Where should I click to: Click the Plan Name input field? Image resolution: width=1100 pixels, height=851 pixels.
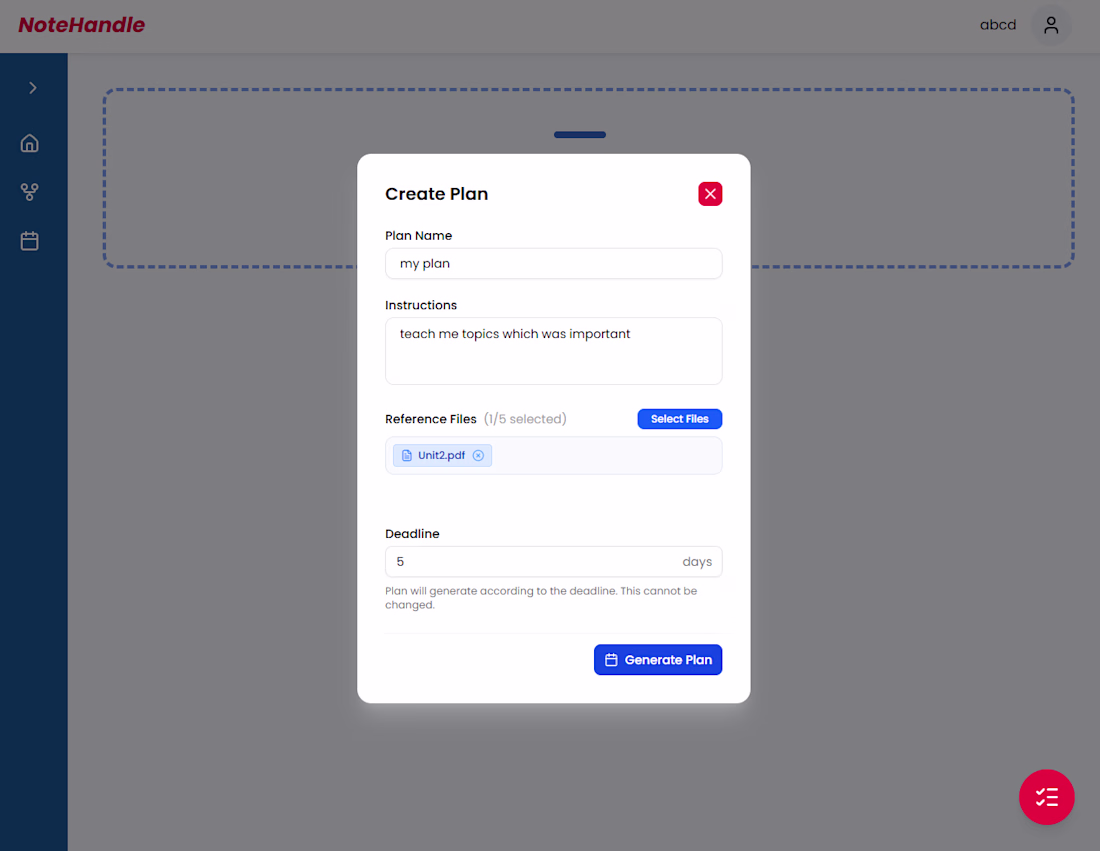coord(554,264)
